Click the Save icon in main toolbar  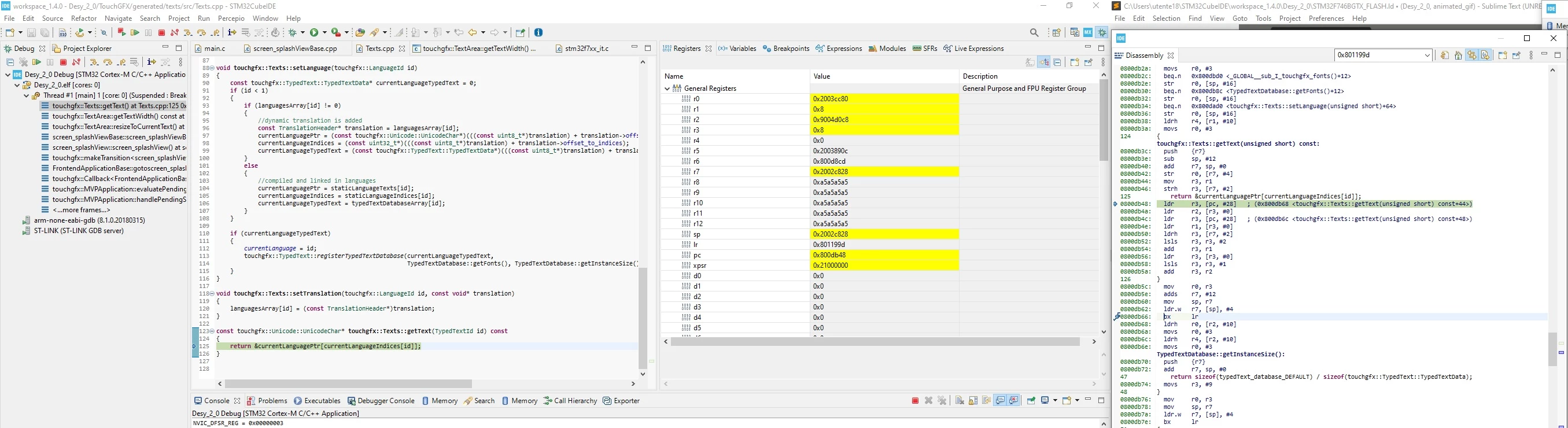tap(32, 33)
